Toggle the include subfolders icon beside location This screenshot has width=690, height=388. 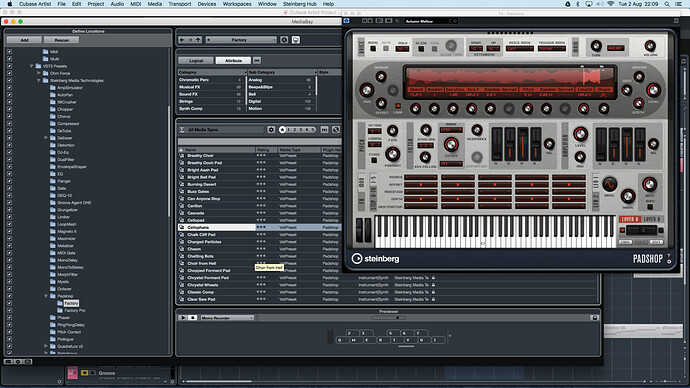(x=296, y=40)
